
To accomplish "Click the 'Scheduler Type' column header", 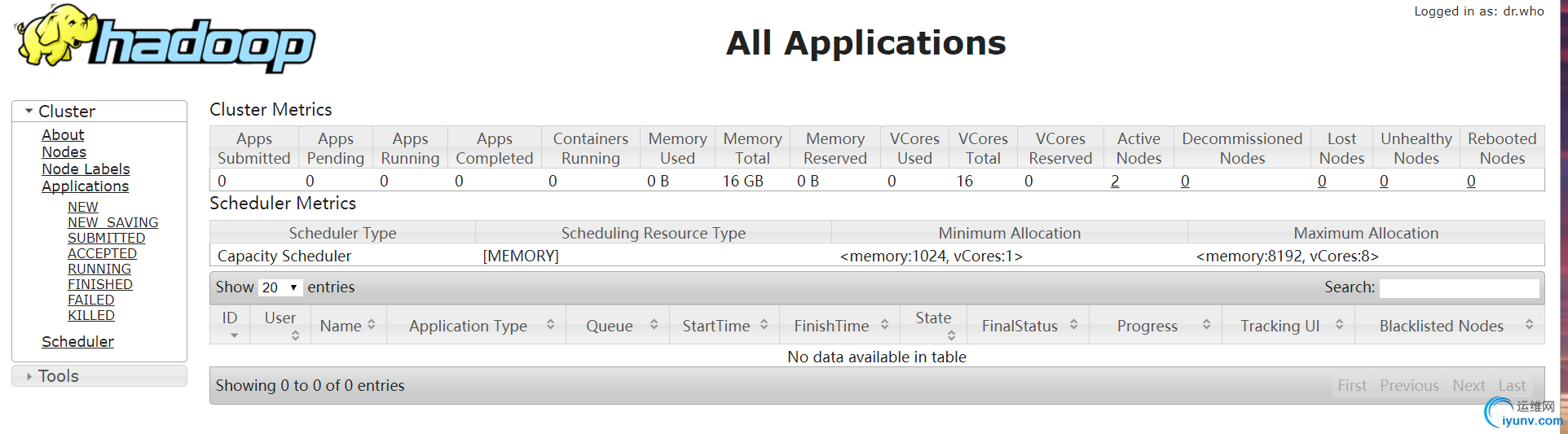I will 342,233.
